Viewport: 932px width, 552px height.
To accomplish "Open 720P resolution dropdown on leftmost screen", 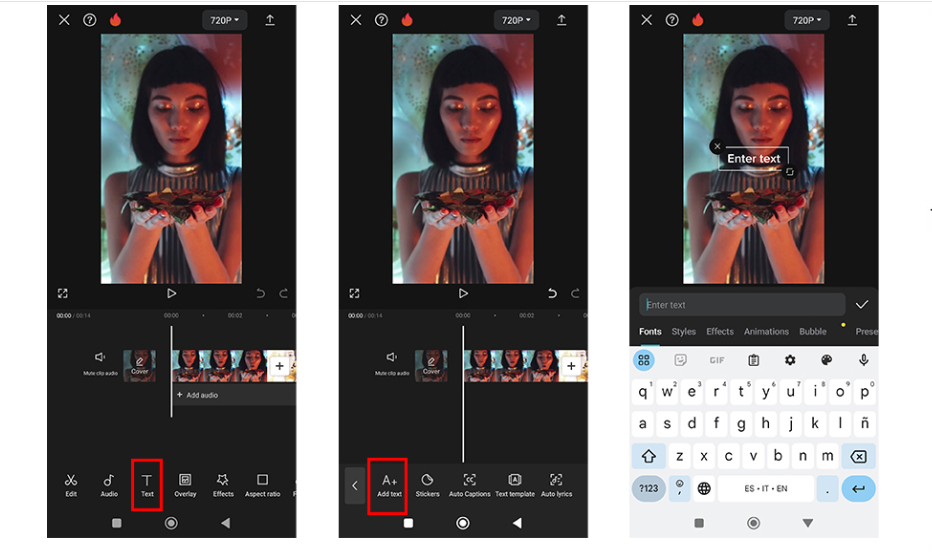I will [x=225, y=20].
